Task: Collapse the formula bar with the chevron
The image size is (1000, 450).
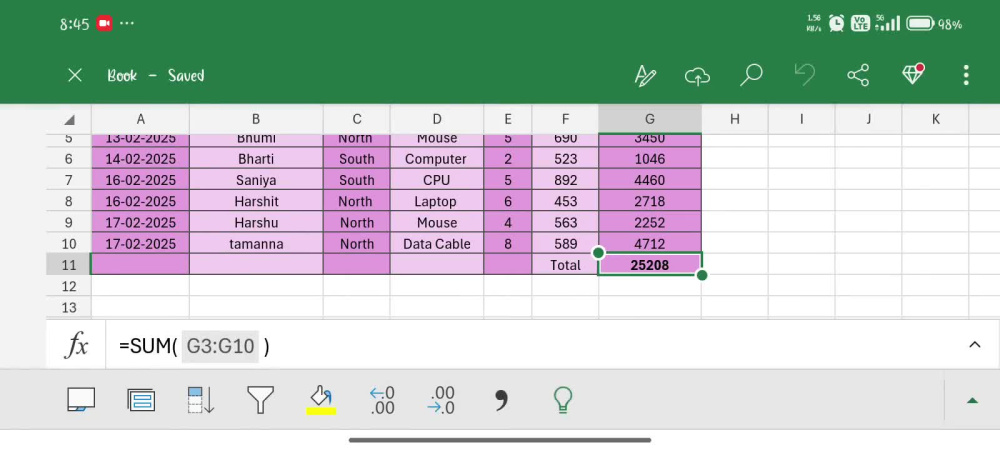Action: coord(974,345)
